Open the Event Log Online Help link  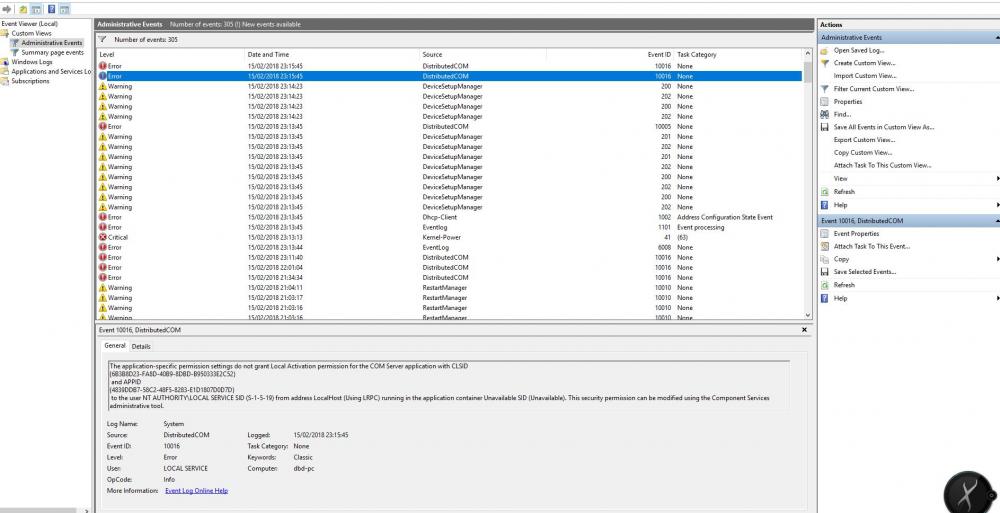[x=196, y=491]
